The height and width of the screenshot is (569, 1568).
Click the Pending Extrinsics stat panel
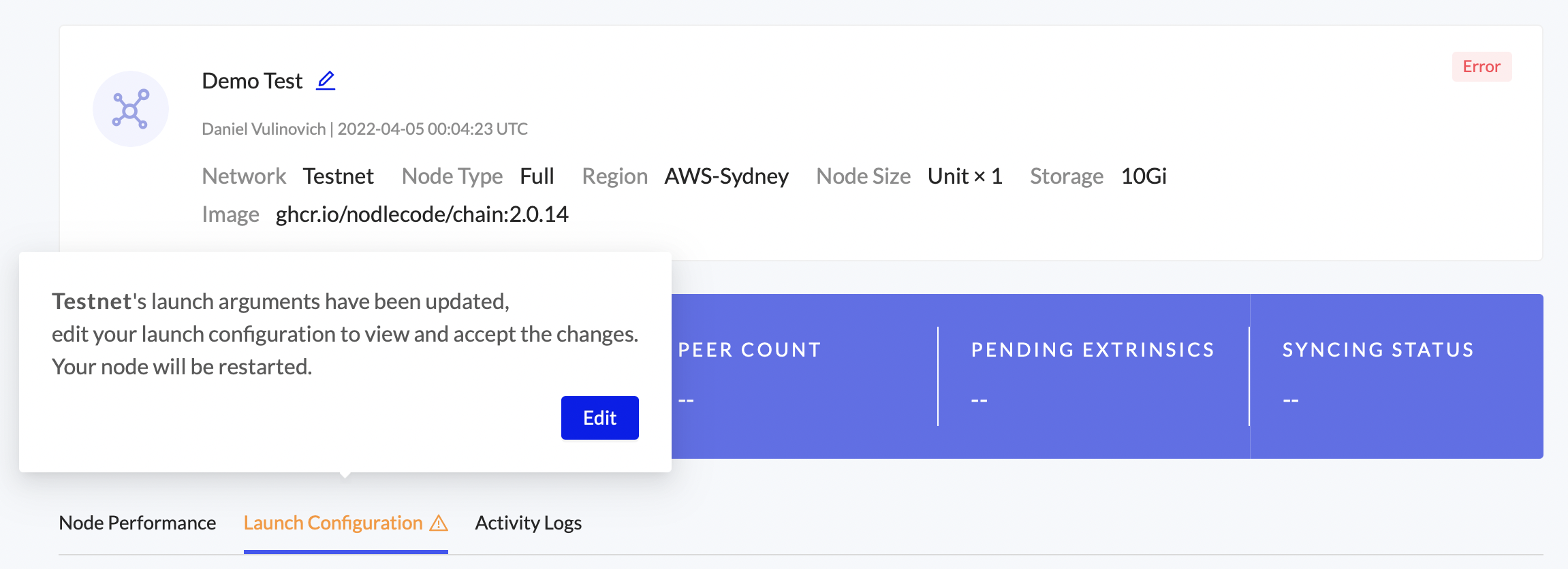1093,376
